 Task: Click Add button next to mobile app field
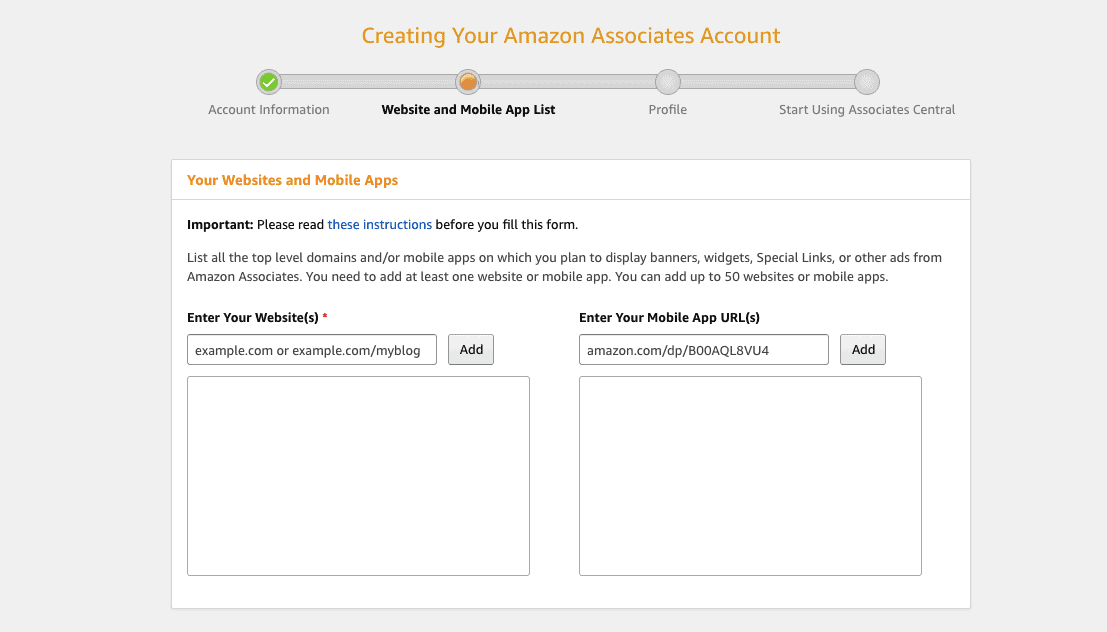click(x=863, y=350)
